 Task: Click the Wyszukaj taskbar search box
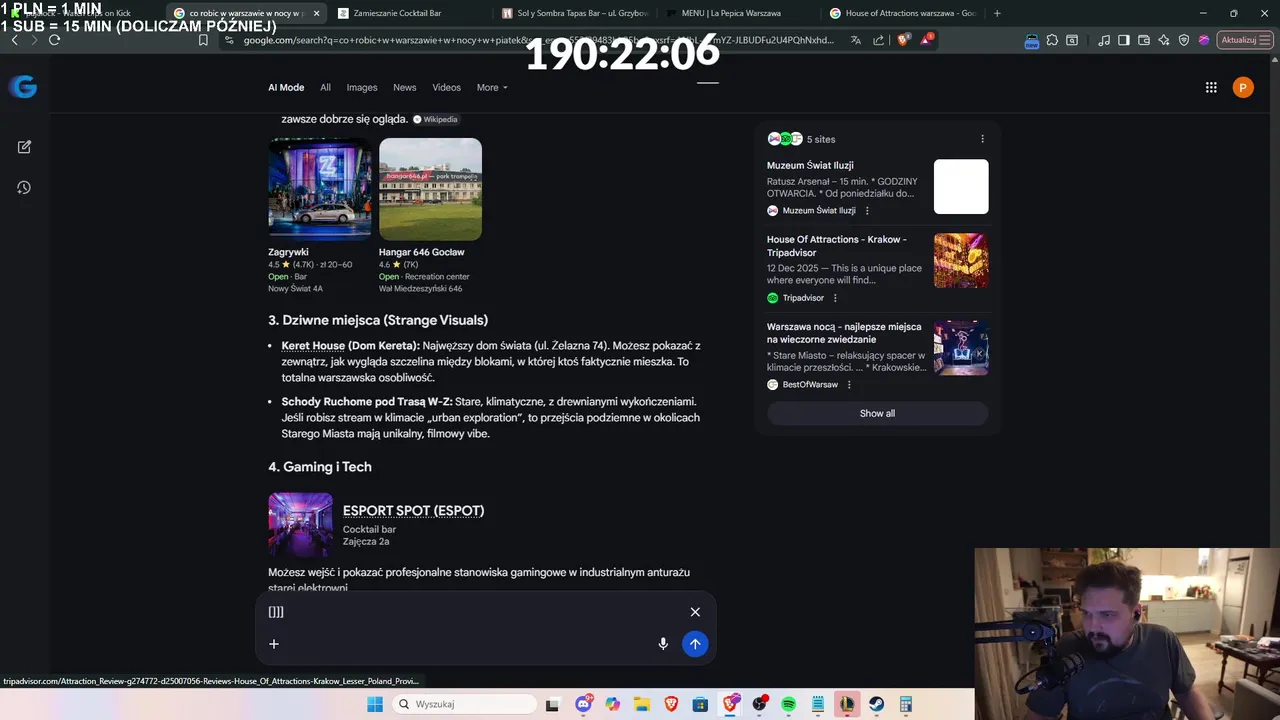click(x=462, y=704)
